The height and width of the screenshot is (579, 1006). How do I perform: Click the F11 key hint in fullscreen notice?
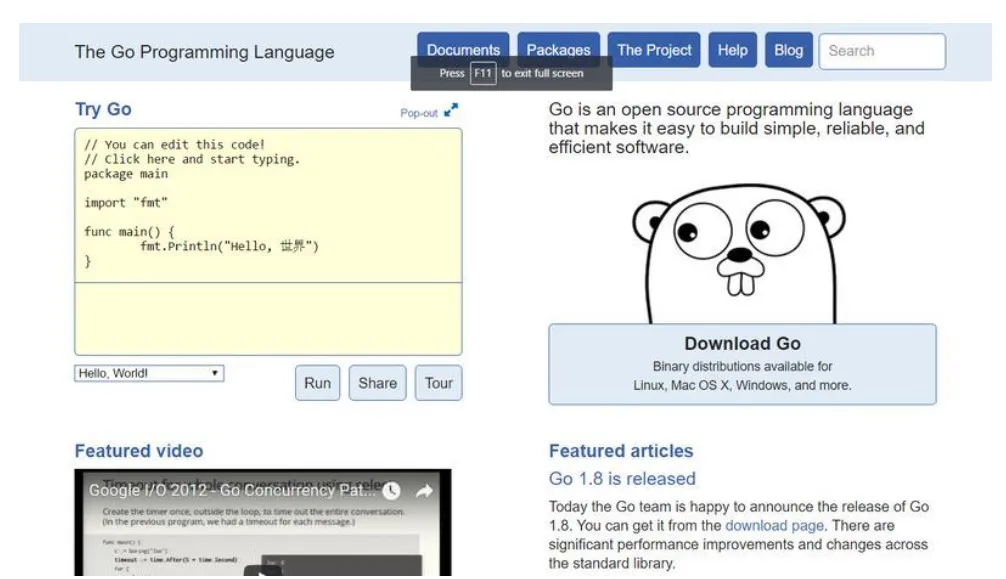point(482,74)
